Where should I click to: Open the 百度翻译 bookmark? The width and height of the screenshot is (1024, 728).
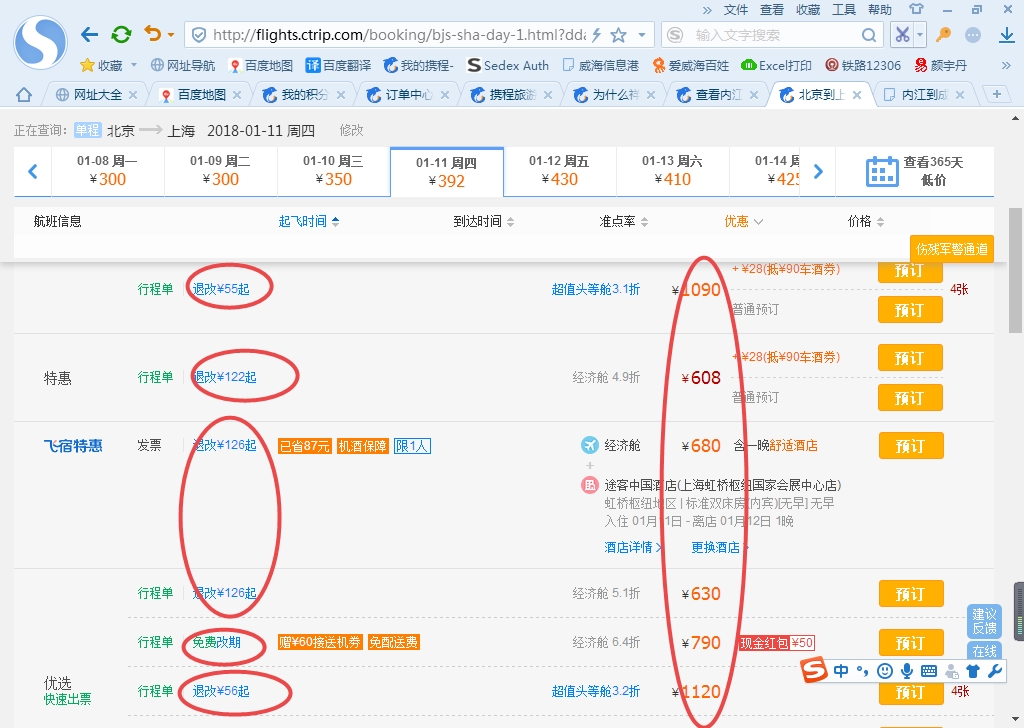[338, 65]
